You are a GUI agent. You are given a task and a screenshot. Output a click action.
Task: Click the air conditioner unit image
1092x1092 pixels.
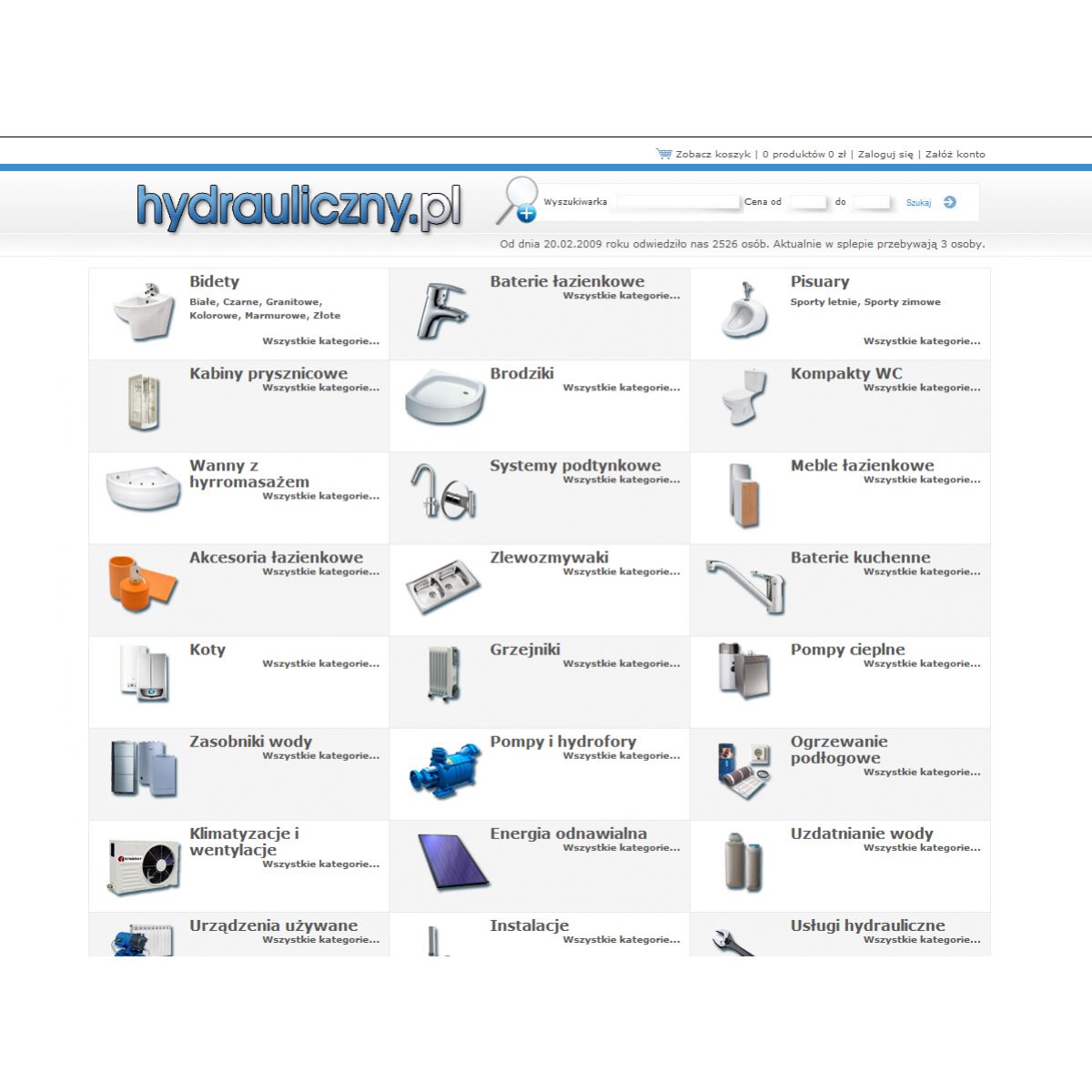[144, 866]
